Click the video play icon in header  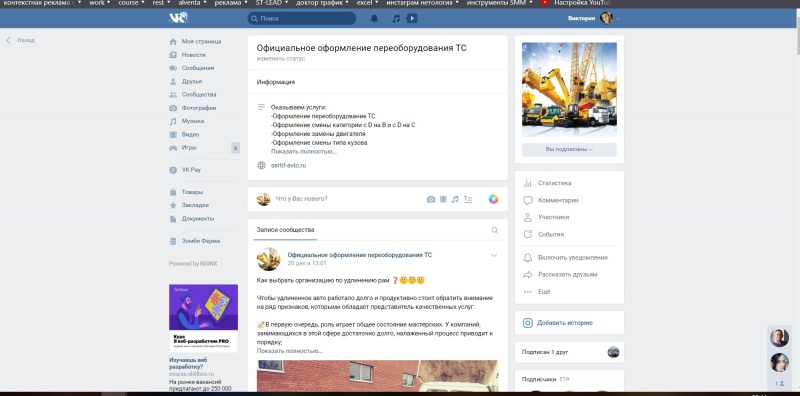412,18
